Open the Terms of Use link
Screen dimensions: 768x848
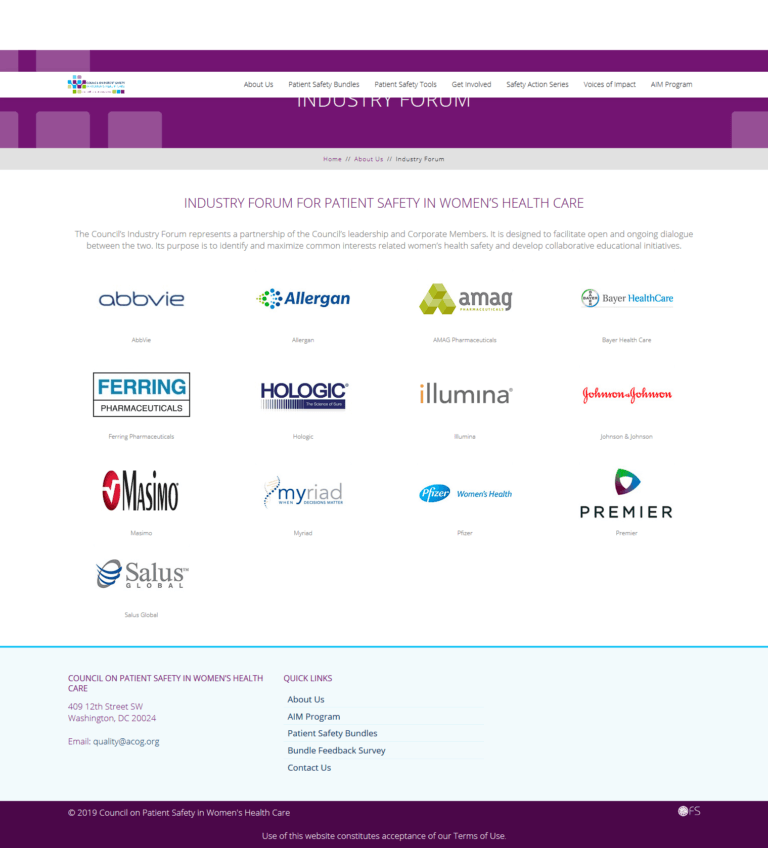[479, 836]
